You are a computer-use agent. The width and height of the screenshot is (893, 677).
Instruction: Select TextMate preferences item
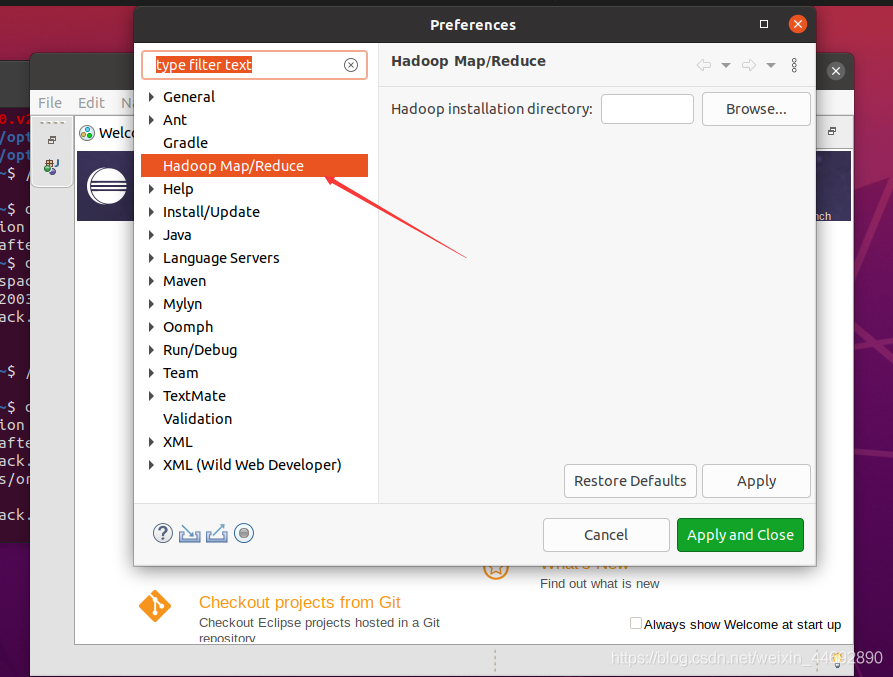pos(194,396)
